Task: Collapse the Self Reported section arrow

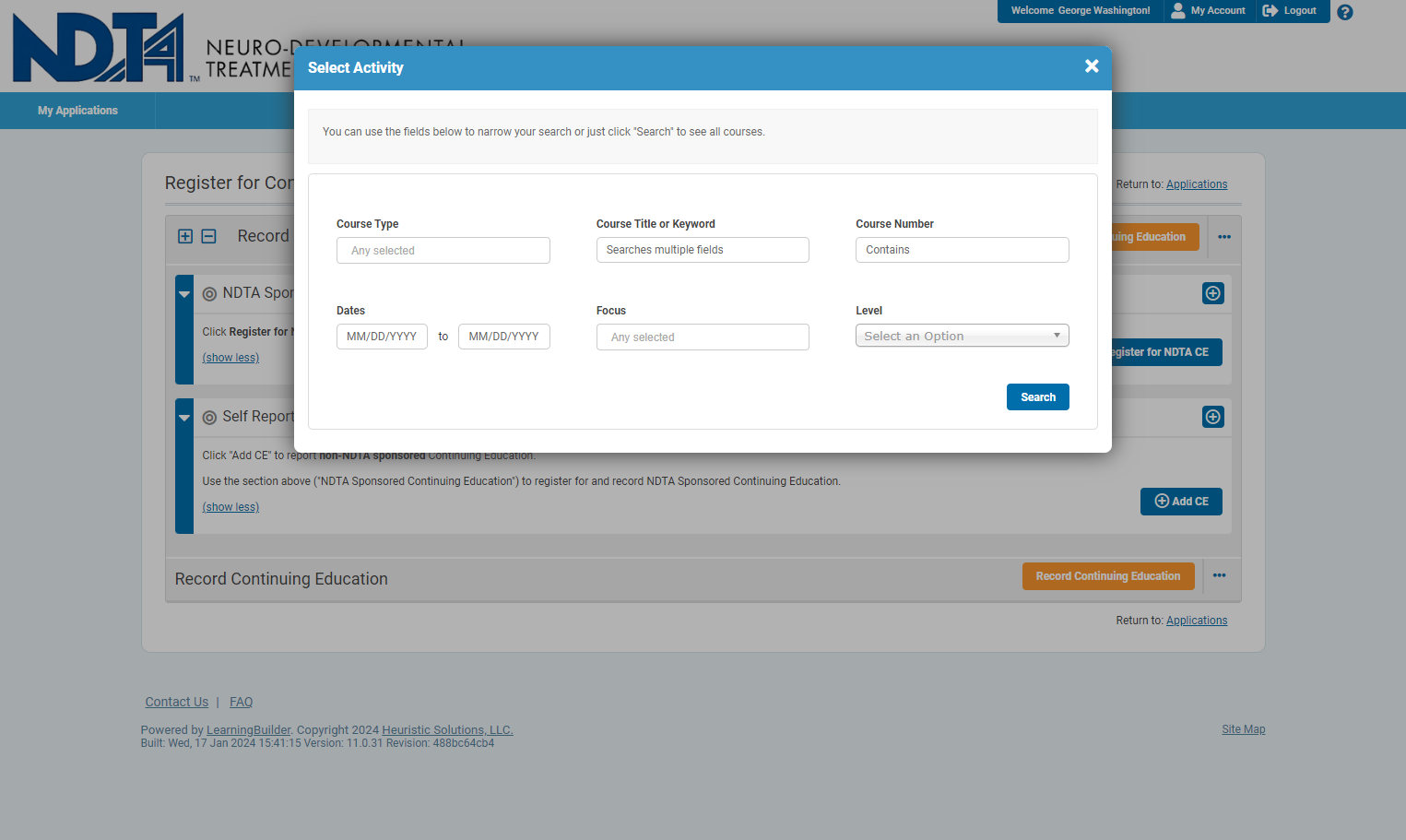Action: click(x=184, y=419)
